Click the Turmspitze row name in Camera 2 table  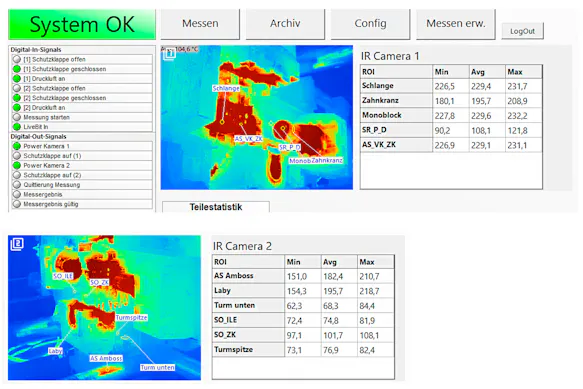(x=233, y=350)
